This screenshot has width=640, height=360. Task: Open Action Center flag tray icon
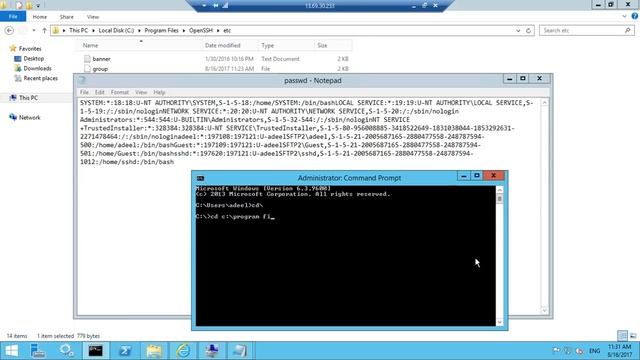556,351
